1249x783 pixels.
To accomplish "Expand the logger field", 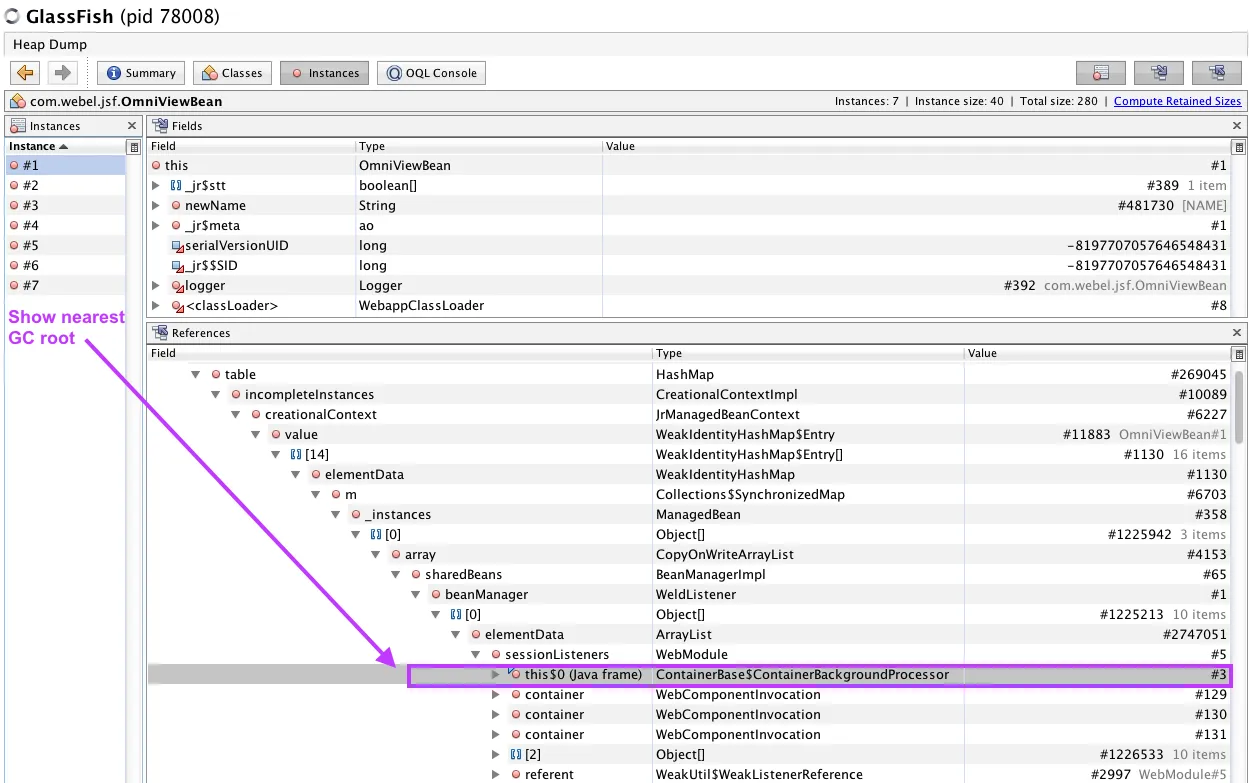I will [156, 285].
